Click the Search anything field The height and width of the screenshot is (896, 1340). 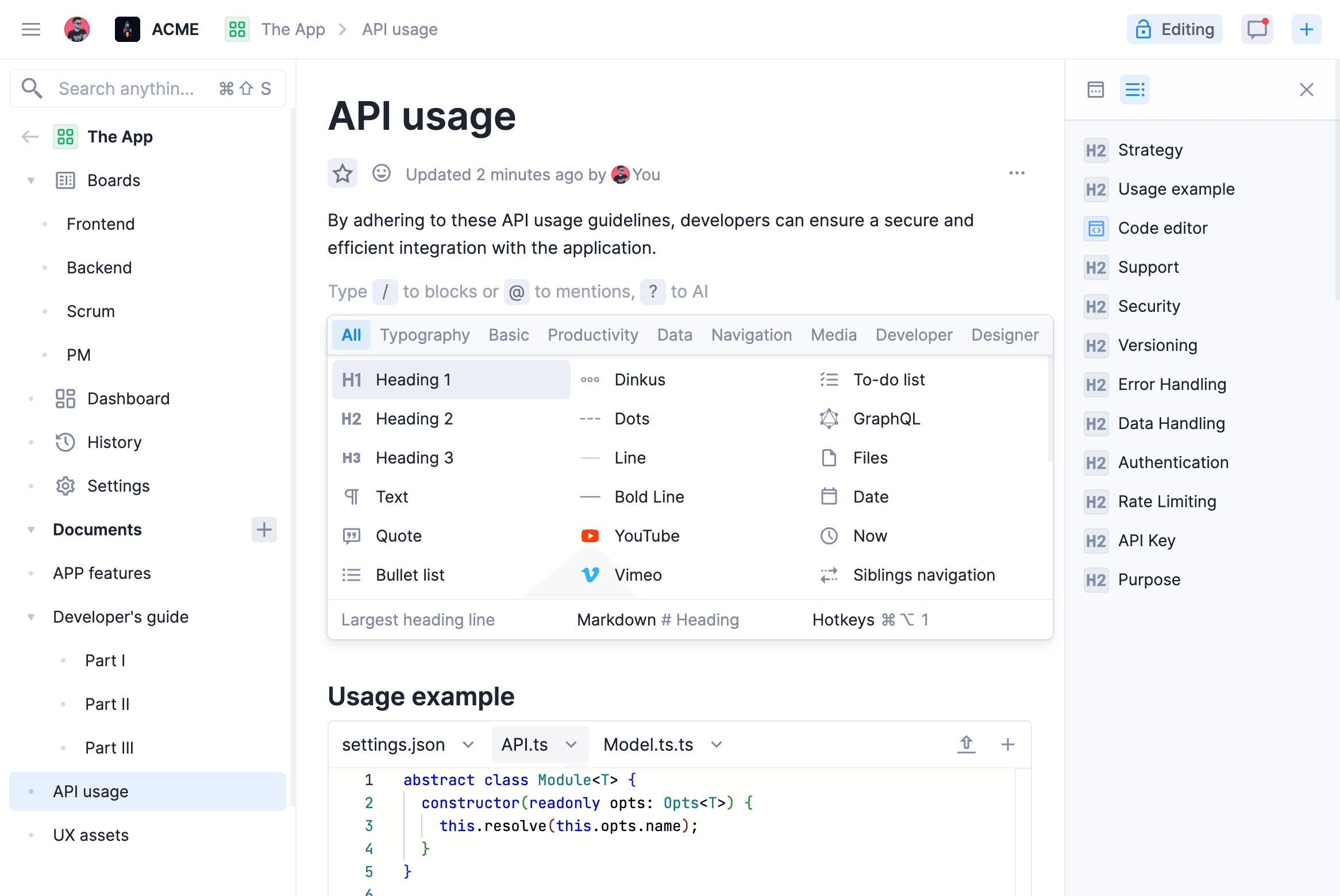point(126,88)
